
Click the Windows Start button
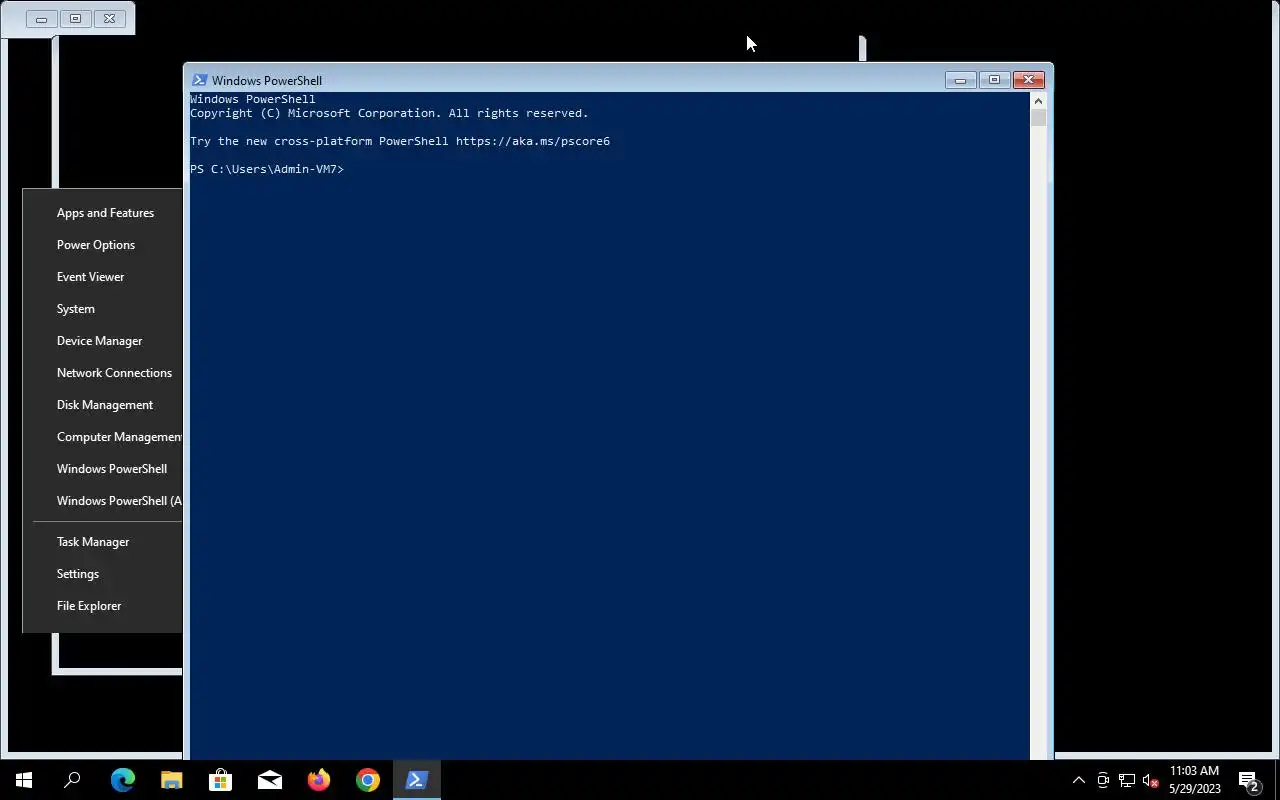[24, 780]
